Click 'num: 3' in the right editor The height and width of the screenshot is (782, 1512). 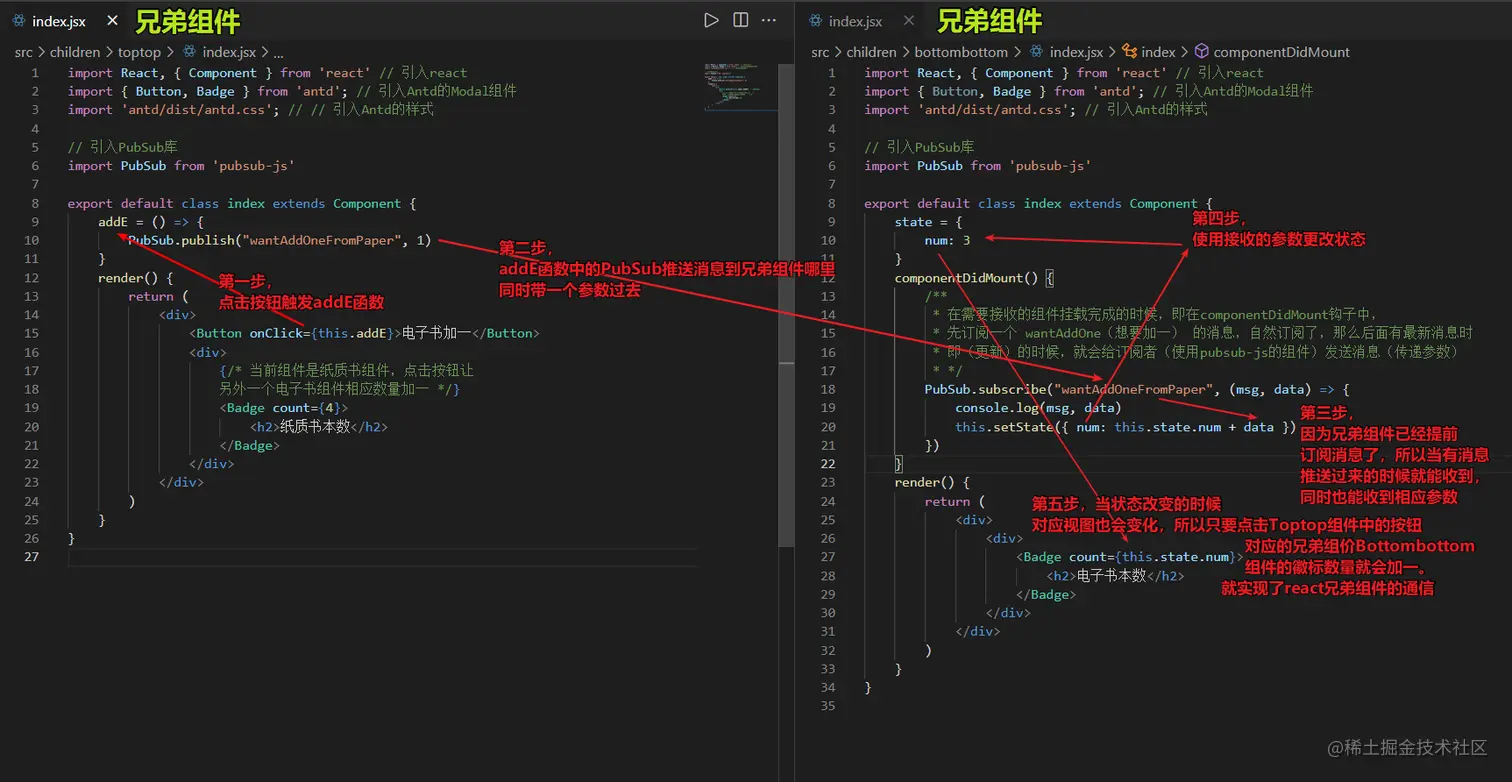pos(947,240)
